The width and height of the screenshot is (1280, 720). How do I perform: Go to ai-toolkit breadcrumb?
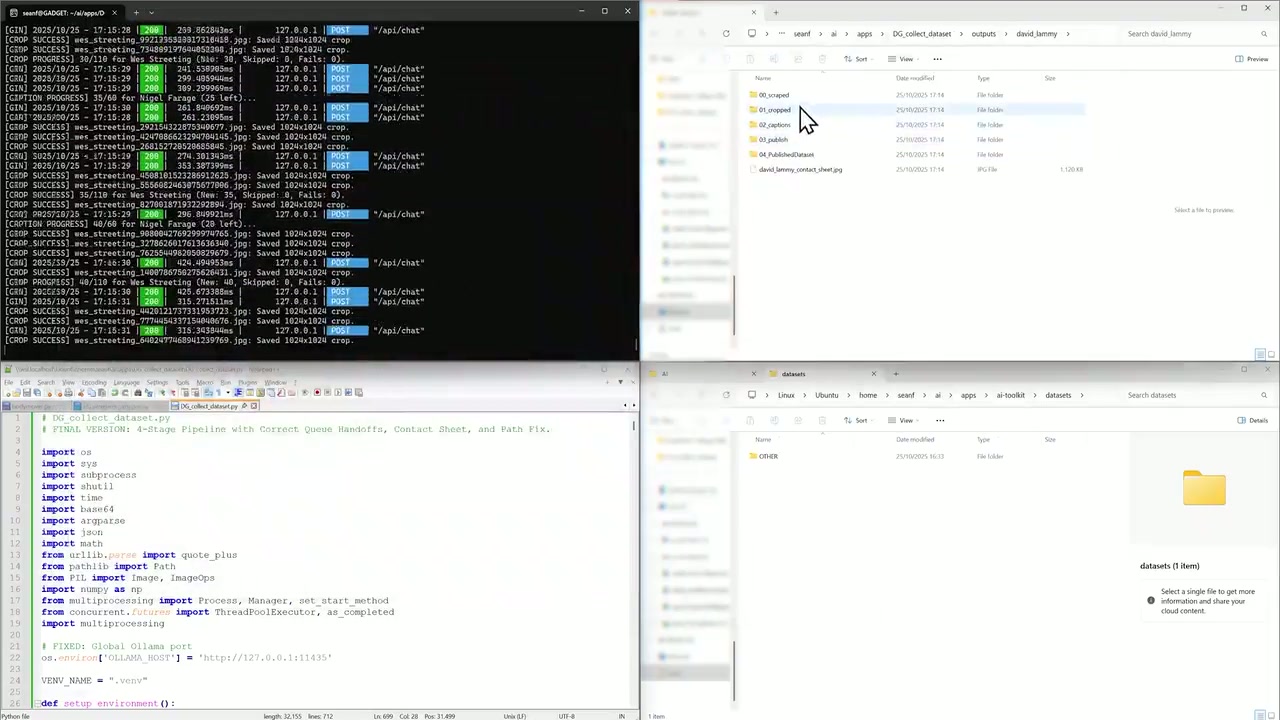(x=1010, y=395)
